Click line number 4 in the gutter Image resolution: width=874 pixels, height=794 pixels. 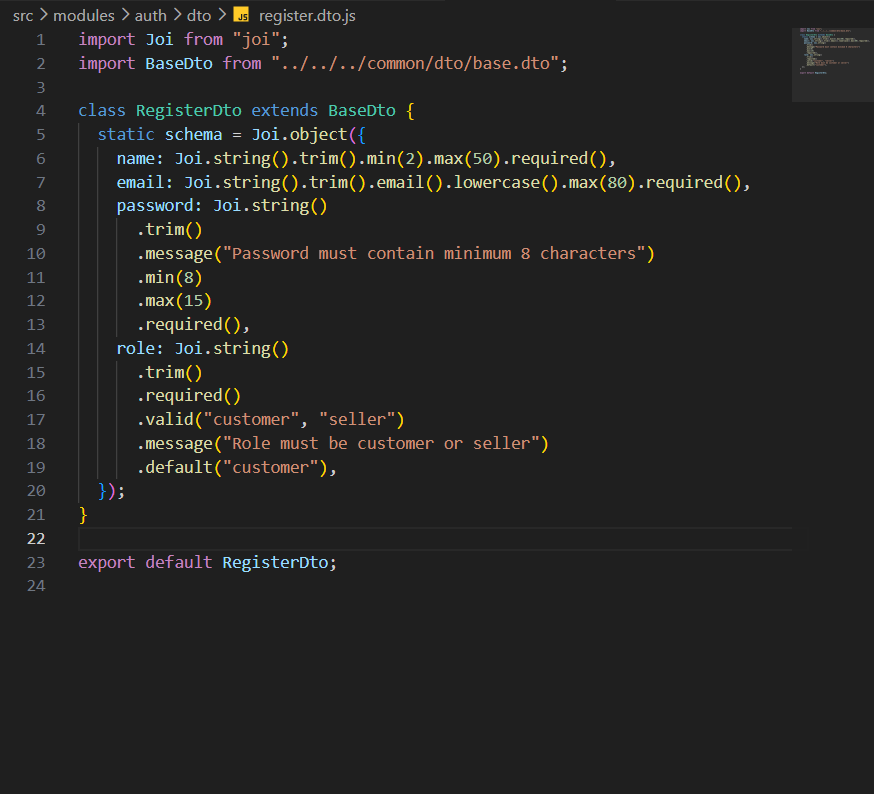tap(41, 111)
